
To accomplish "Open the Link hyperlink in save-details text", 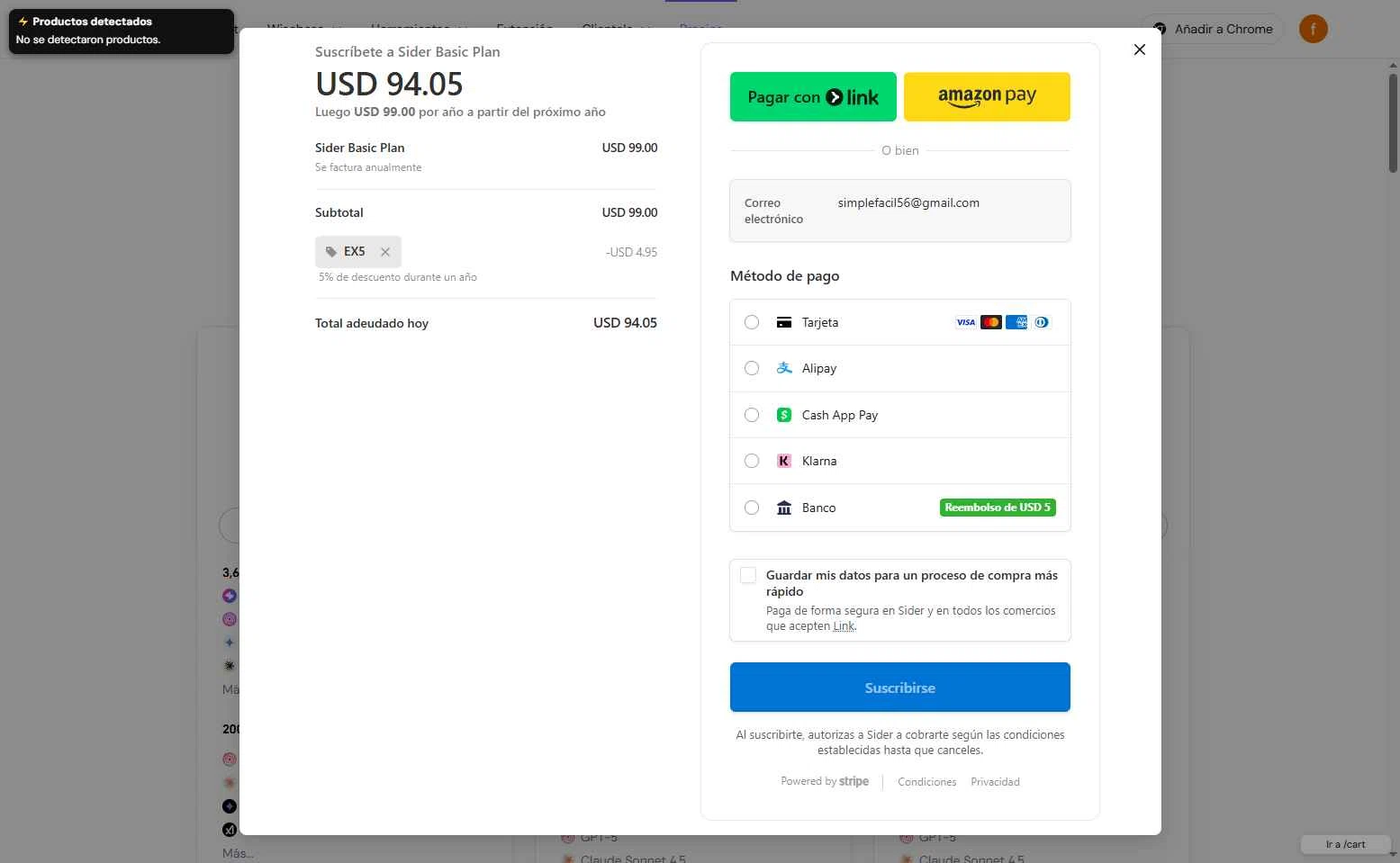I will [844, 626].
